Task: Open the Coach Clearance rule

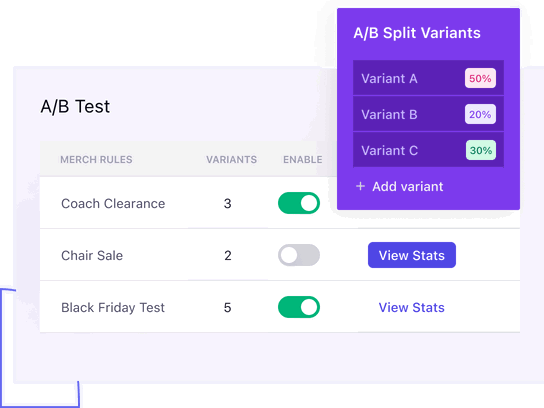Action: click(x=113, y=204)
